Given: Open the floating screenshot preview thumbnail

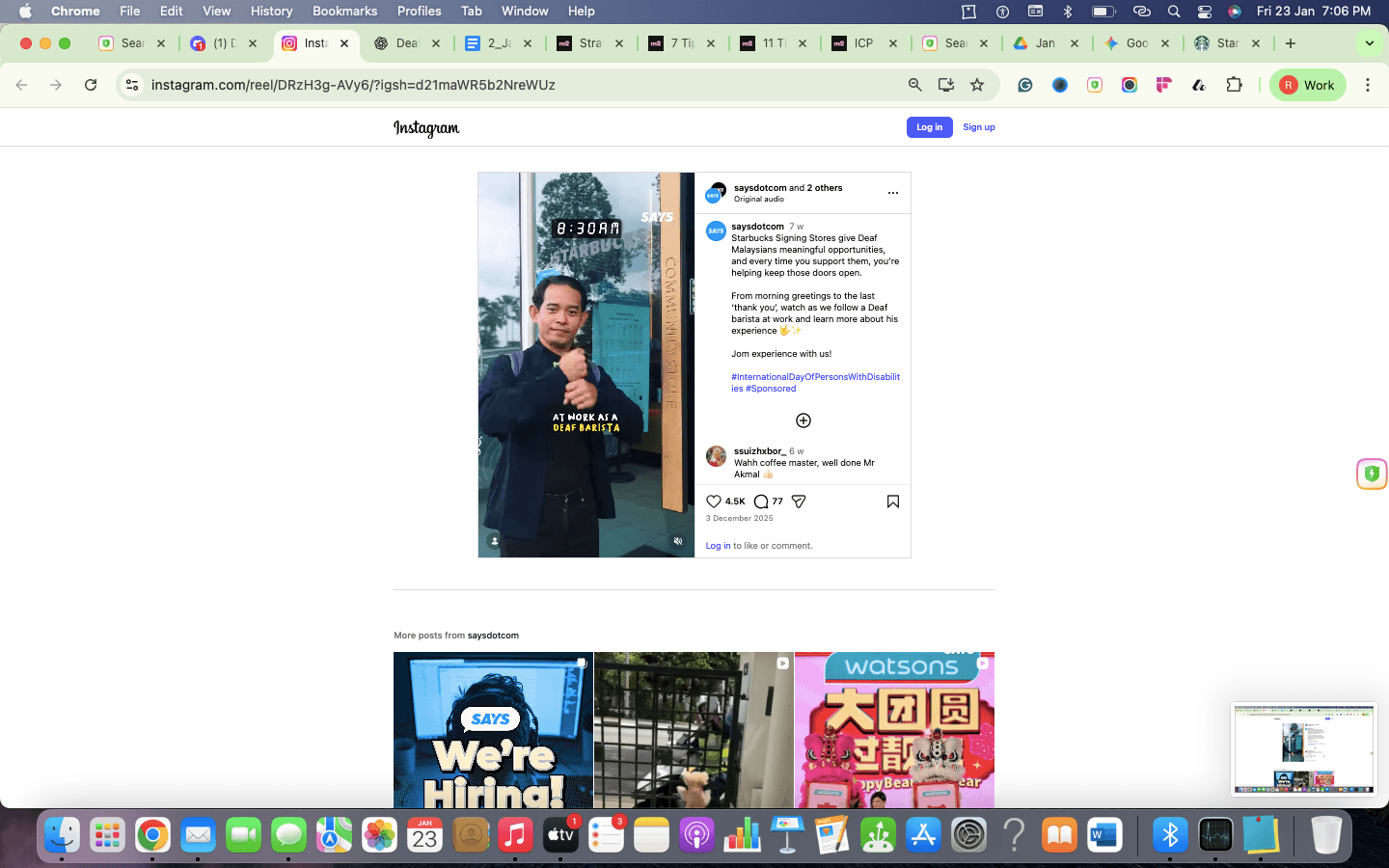Looking at the screenshot, I should click(1304, 749).
